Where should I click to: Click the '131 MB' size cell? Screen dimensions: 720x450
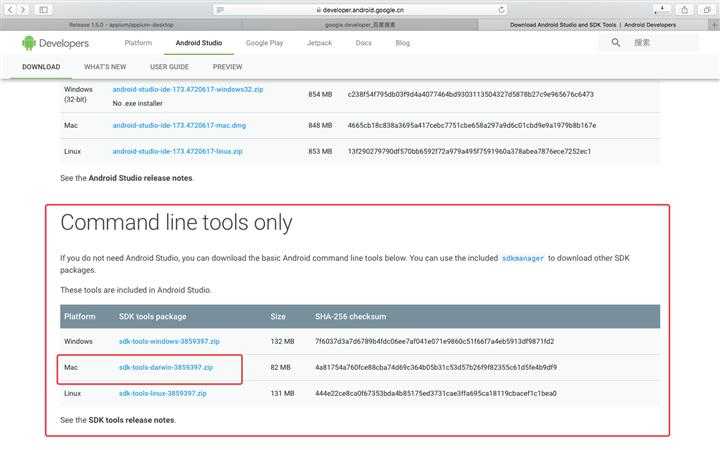[282, 394]
